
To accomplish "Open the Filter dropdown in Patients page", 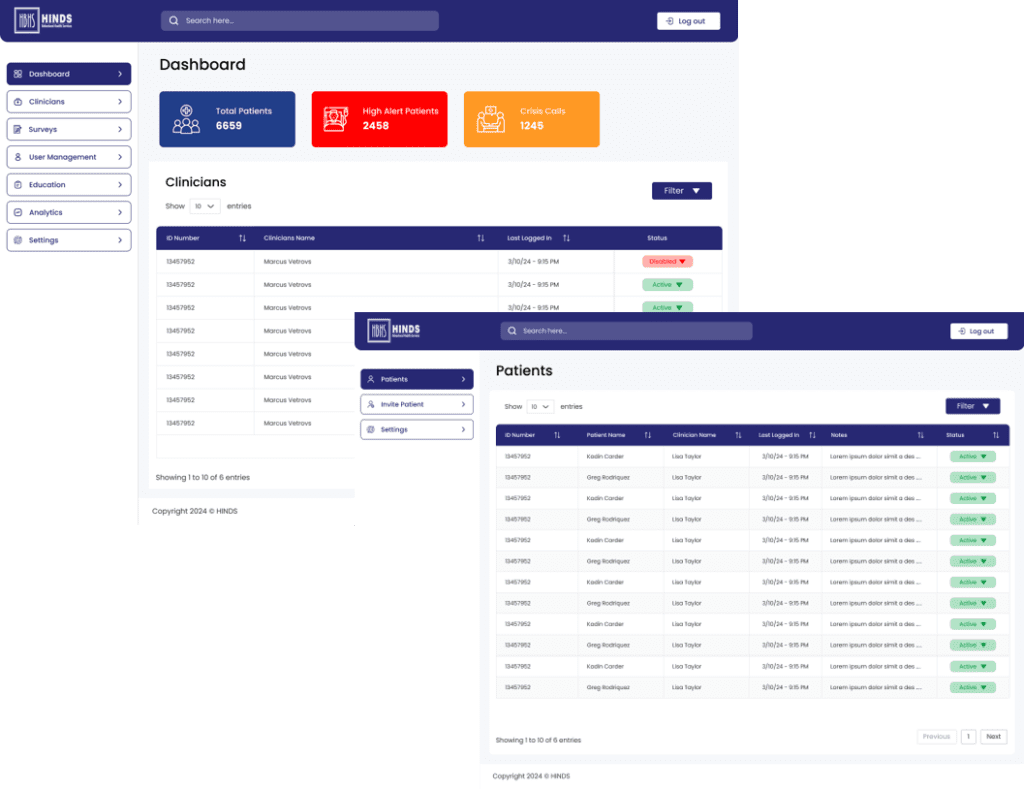I will click(972, 406).
